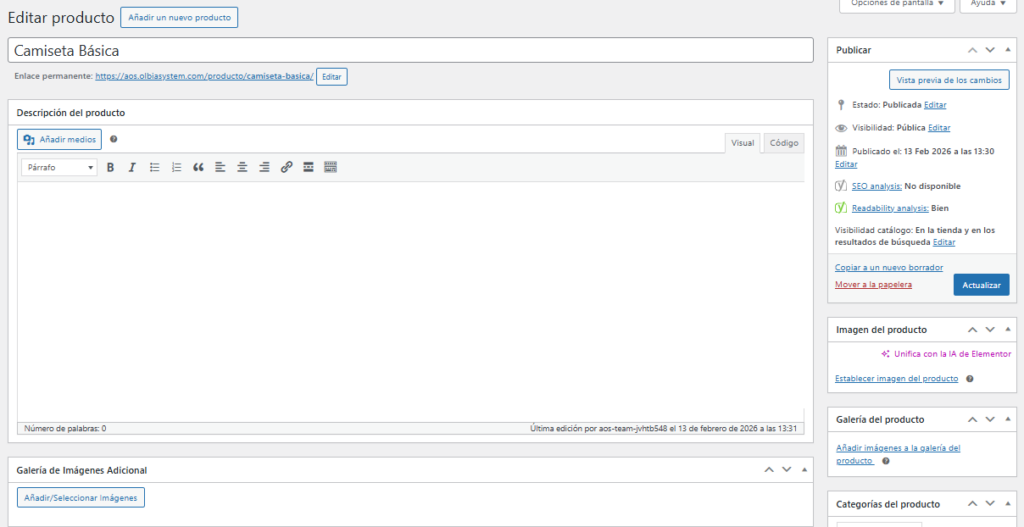Align text to the right
Image resolution: width=1024 pixels, height=527 pixels.
264,168
